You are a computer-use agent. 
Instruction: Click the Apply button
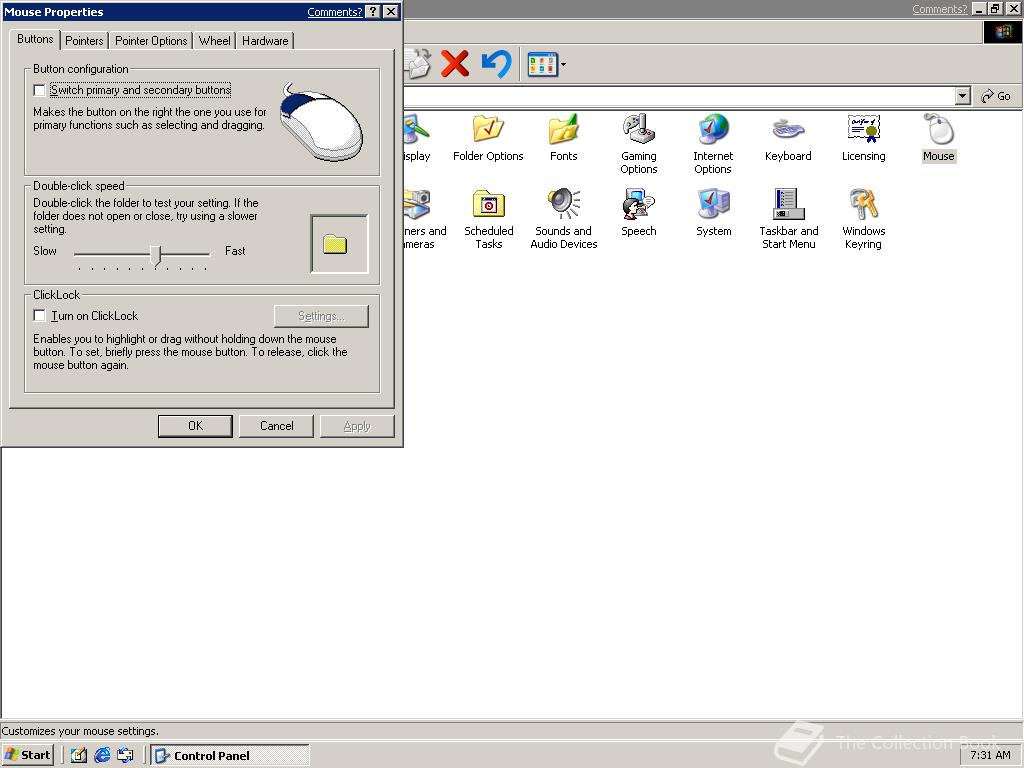pos(357,426)
